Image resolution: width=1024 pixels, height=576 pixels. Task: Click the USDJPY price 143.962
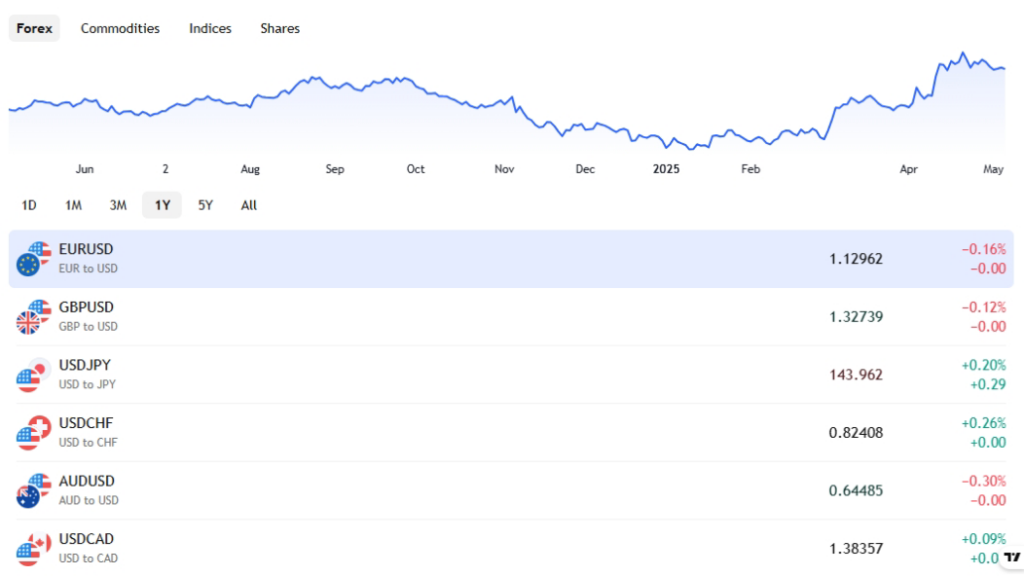[x=855, y=374]
